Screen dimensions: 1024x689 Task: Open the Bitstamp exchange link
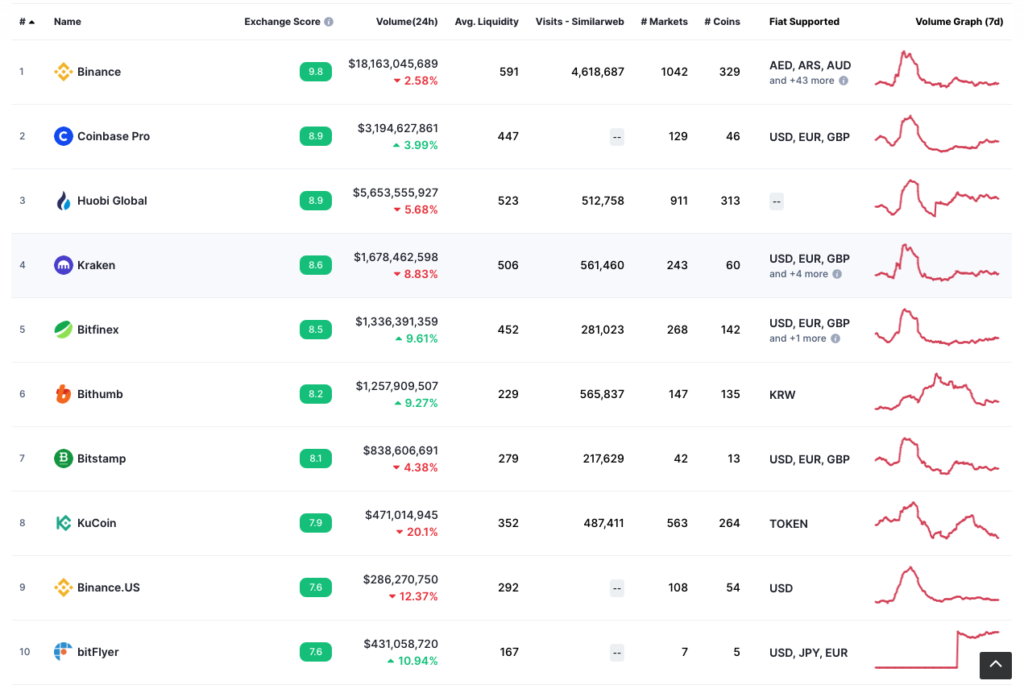101,458
